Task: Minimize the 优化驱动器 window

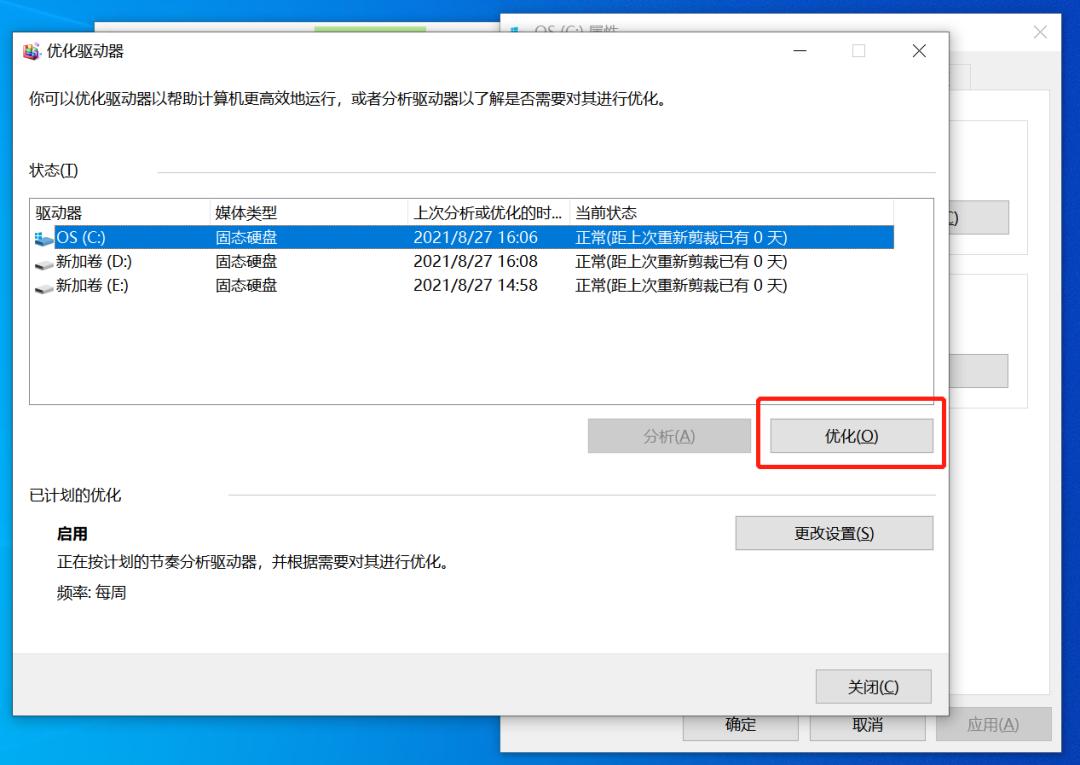Action: (x=799, y=50)
